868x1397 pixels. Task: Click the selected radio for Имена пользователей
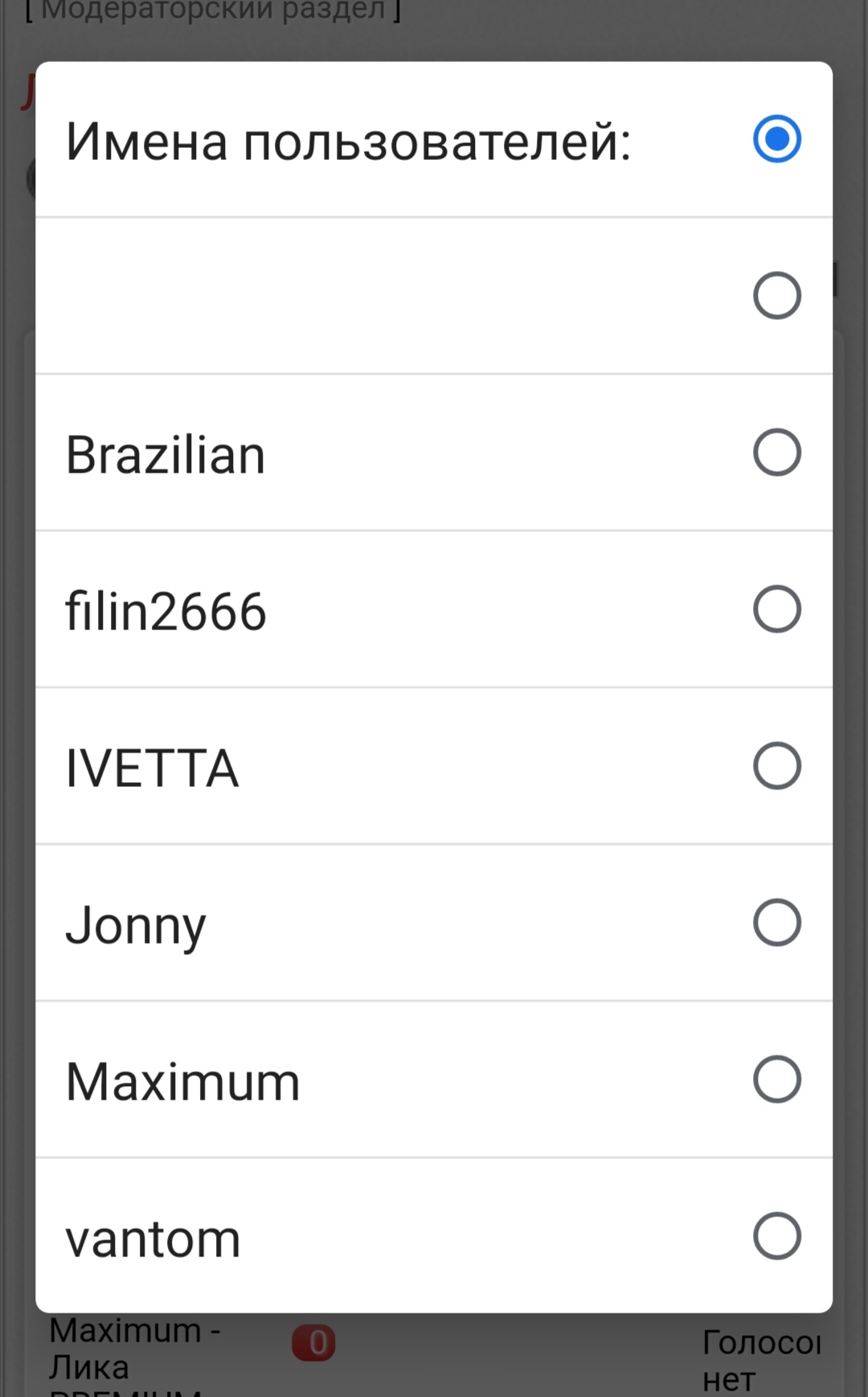pyautogui.click(x=776, y=139)
